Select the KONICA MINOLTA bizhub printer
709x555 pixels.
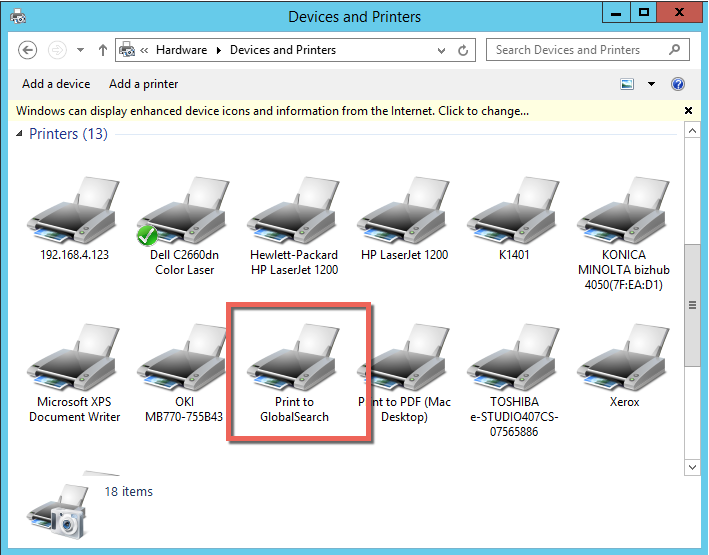[x=624, y=213]
